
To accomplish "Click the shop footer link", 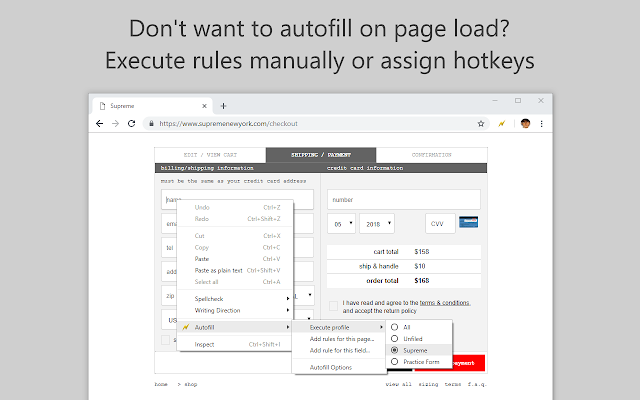I will click(x=191, y=384).
